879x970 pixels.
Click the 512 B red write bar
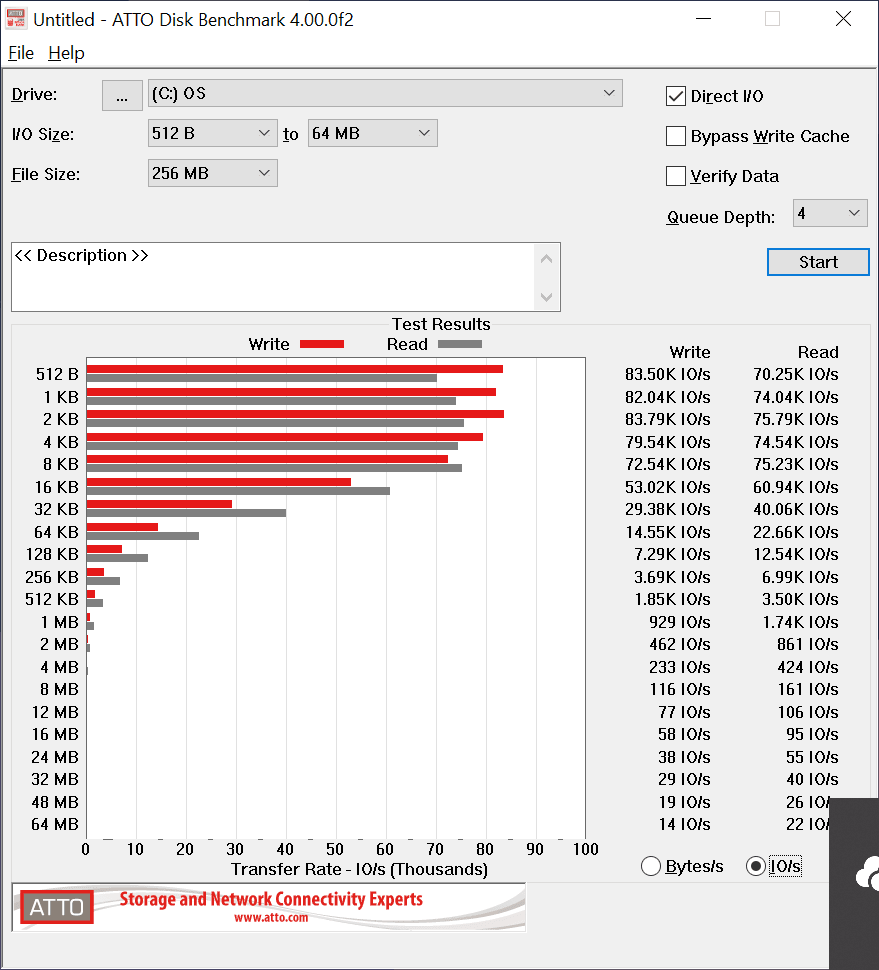click(294, 369)
